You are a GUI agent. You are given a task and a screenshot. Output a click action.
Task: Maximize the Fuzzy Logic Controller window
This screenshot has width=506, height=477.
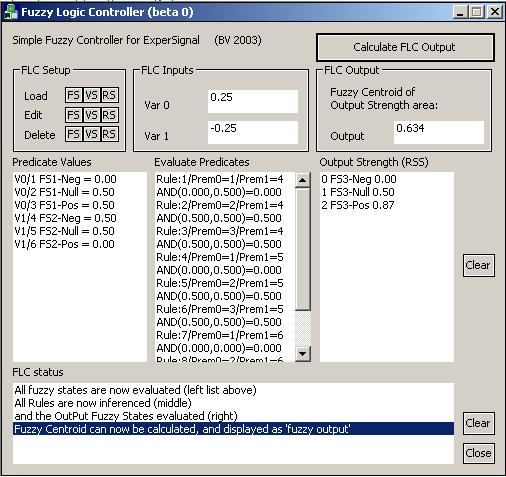(477, 12)
